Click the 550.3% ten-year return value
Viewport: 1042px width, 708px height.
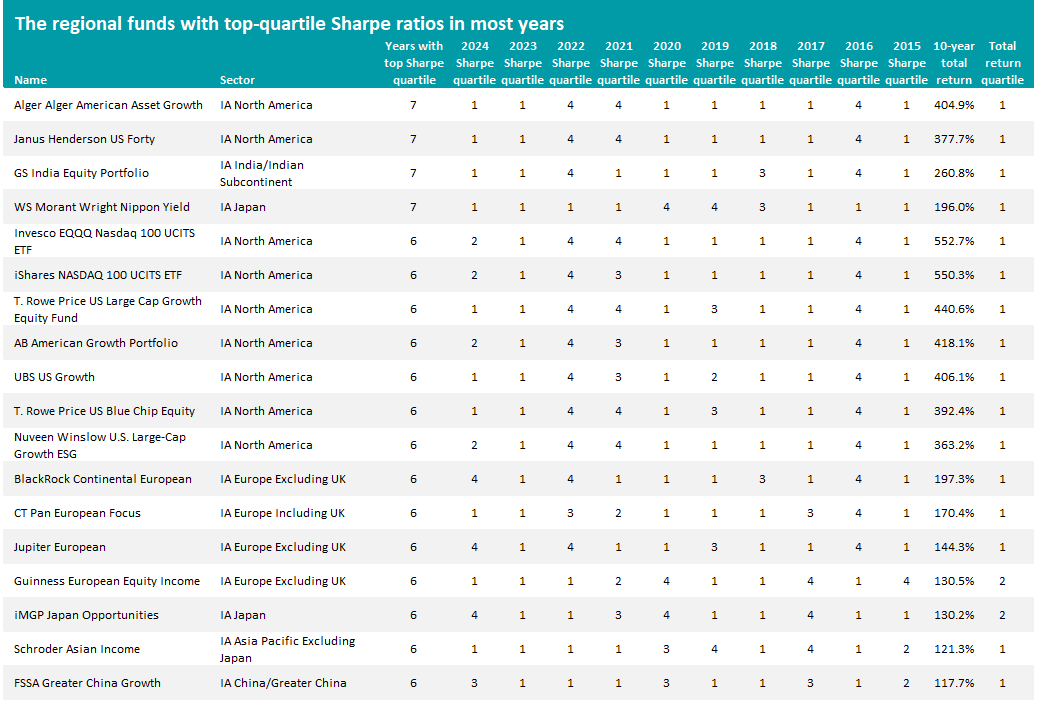pyautogui.click(x=954, y=275)
